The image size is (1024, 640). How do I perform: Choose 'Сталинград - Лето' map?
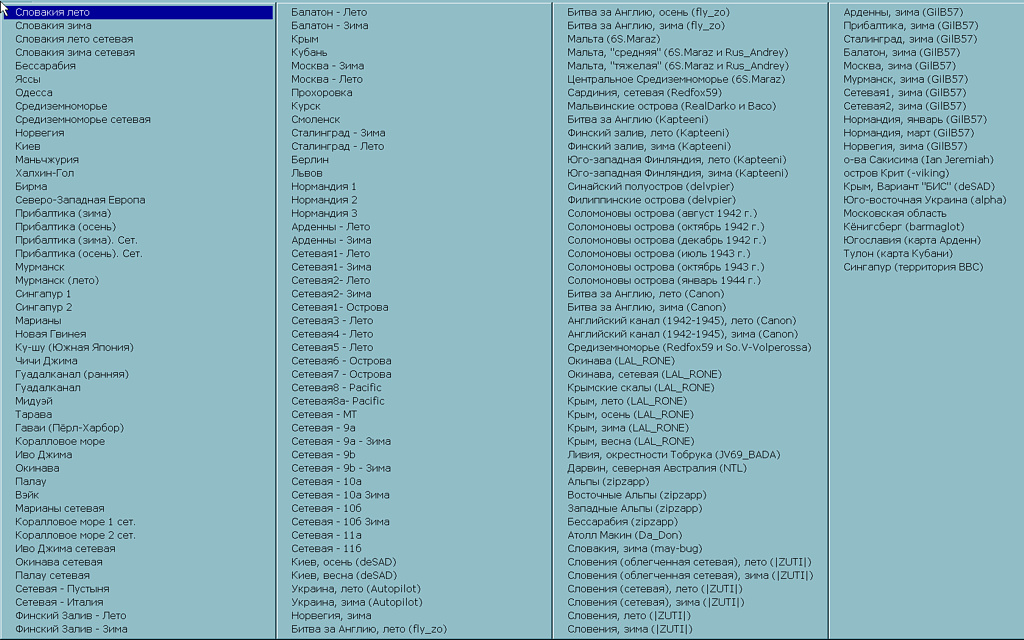pyautogui.click(x=338, y=146)
